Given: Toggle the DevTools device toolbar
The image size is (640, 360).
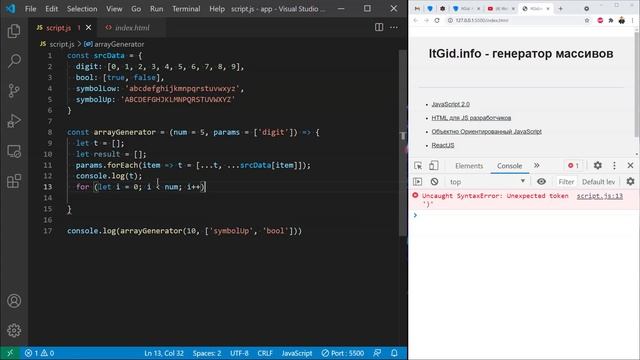Looking at the screenshot, I should (433, 165).
